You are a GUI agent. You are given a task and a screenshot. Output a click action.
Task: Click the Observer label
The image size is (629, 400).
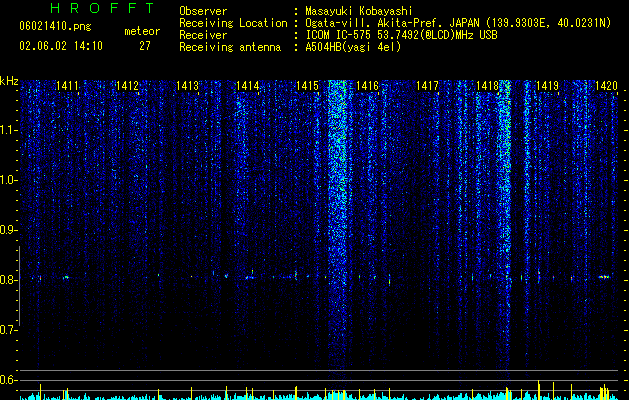pos(203,11)
